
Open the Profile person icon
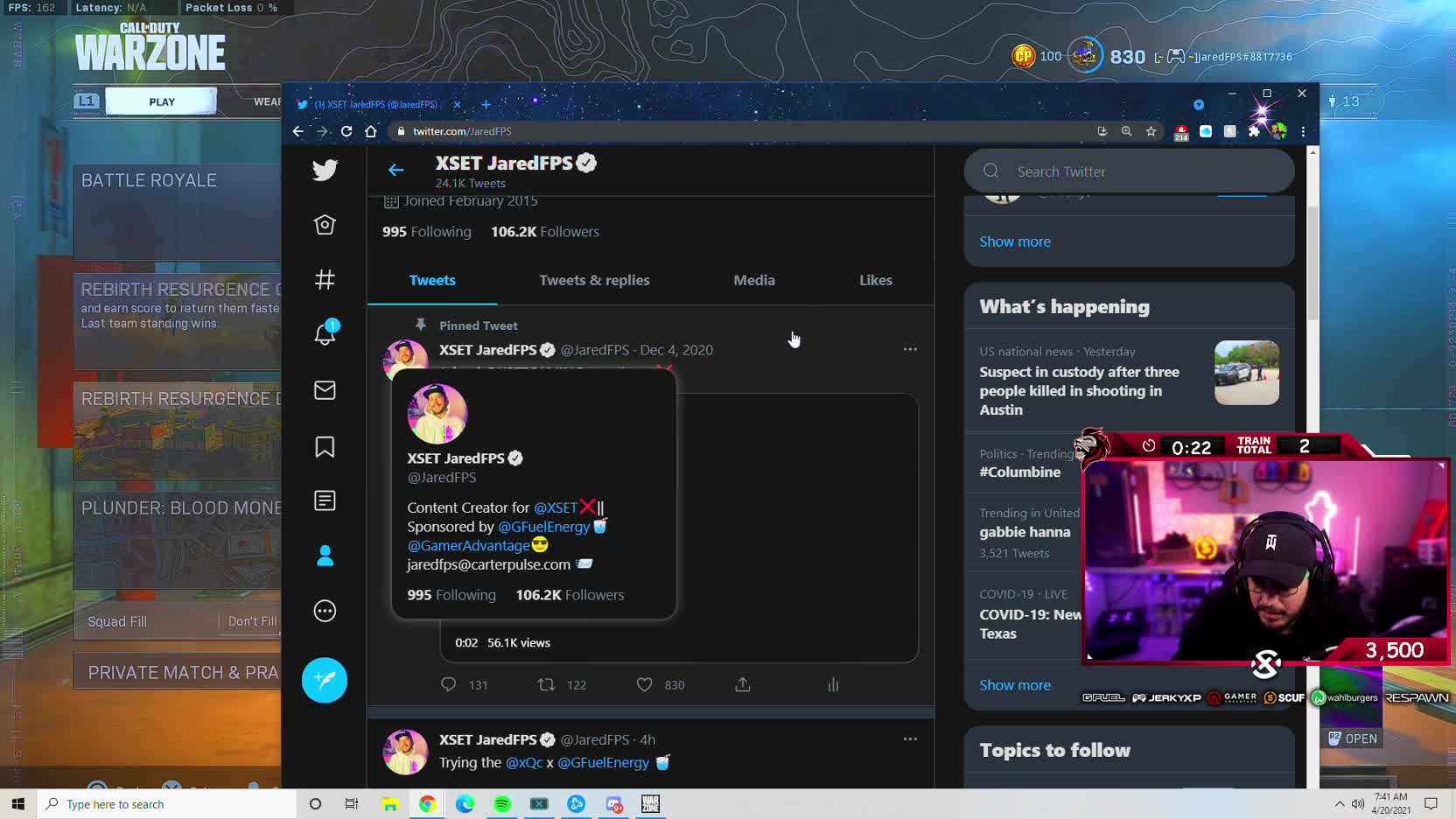[x=325, y=556]
